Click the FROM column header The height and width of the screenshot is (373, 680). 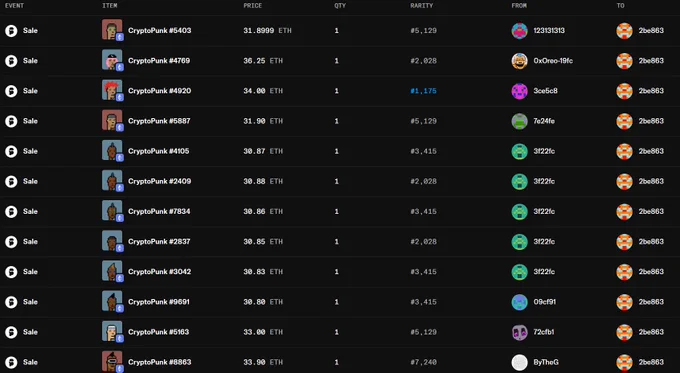click(x=519, y=6)
